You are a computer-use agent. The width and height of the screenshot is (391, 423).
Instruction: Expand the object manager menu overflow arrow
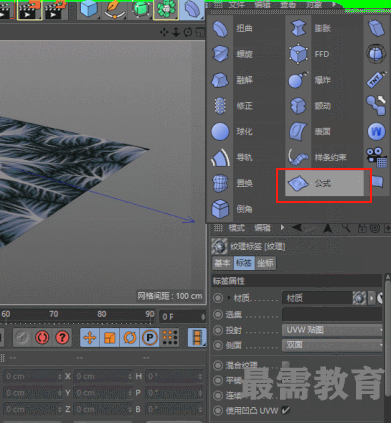pyautogui.click(x=335, y=5)
